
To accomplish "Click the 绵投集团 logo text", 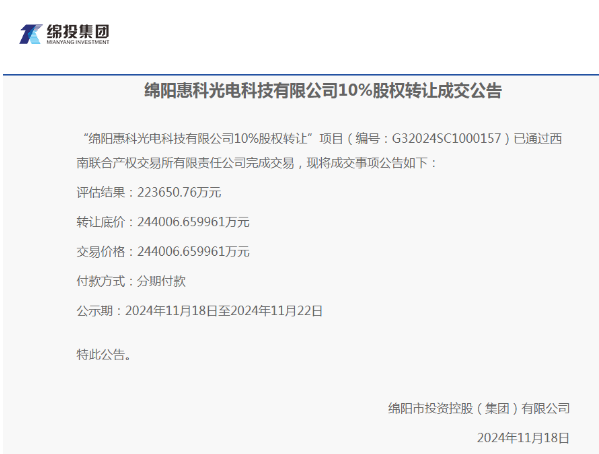I will [x=78, y=31].
